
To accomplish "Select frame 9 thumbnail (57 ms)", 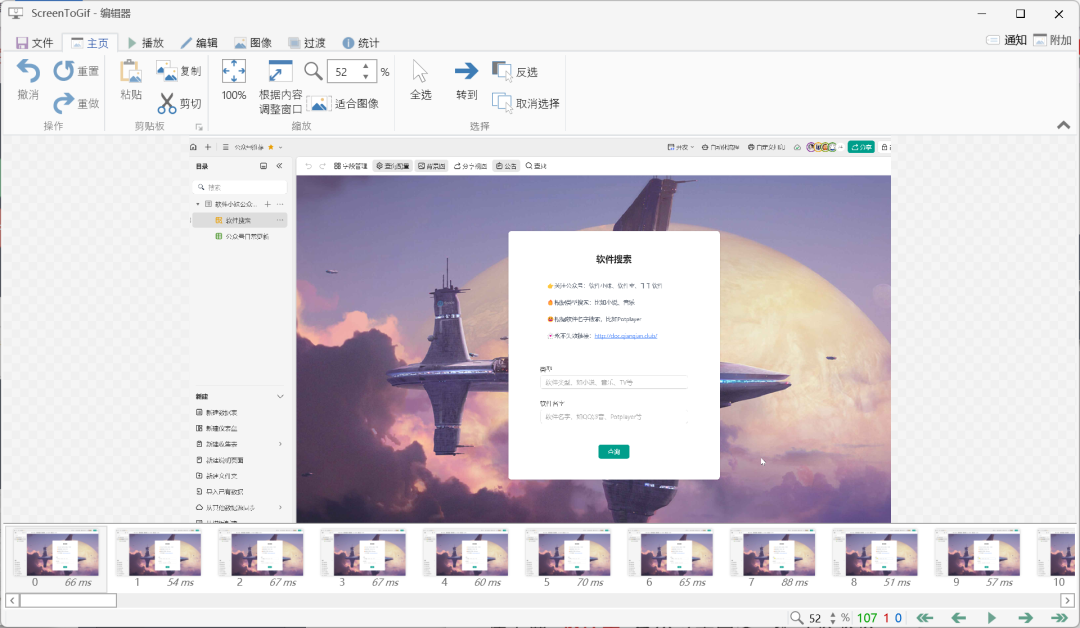I will [x=979, y=558].
